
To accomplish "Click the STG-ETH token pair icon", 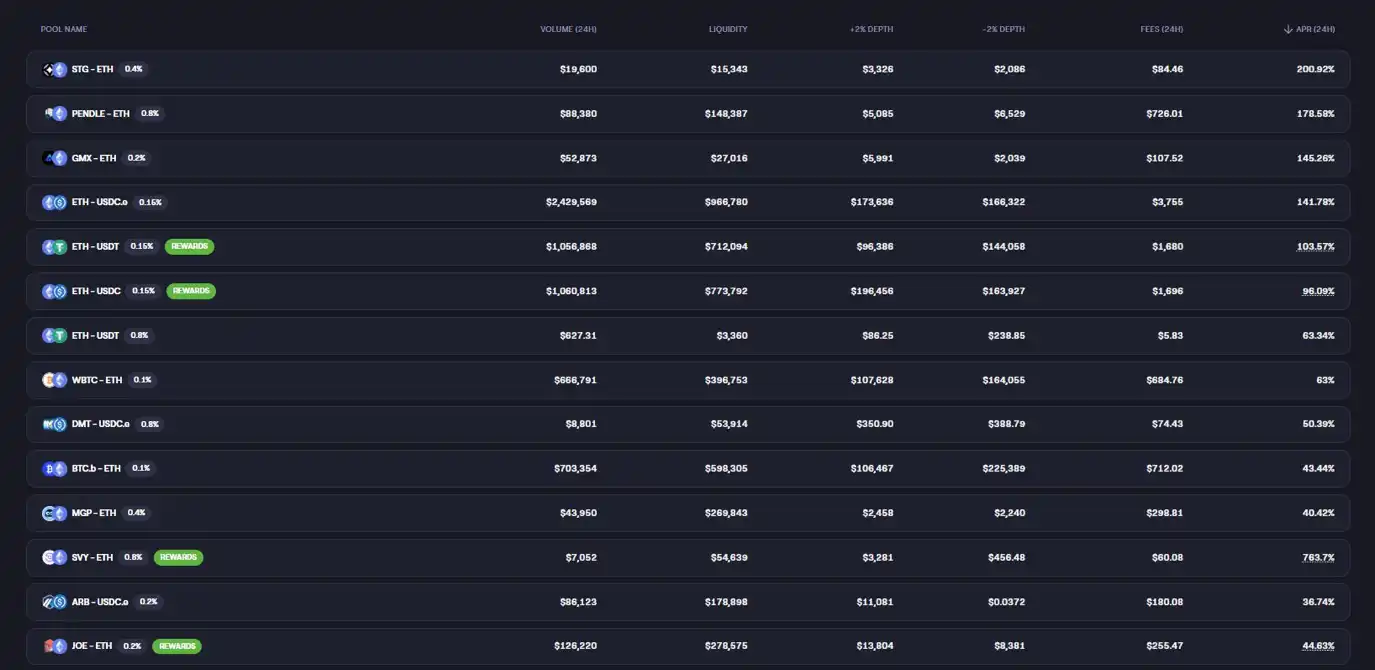I will [54, 69].
